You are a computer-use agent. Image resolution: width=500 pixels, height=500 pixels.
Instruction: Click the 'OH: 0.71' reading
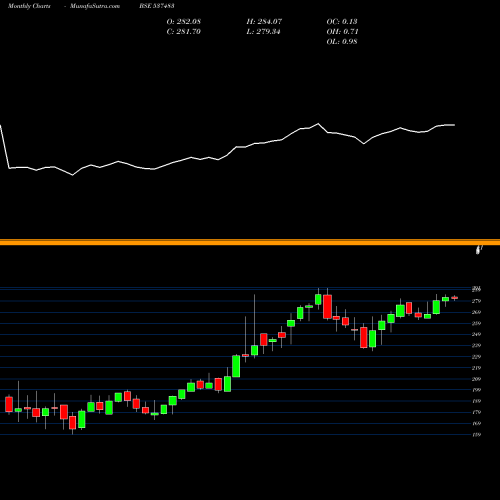[342, 31]
